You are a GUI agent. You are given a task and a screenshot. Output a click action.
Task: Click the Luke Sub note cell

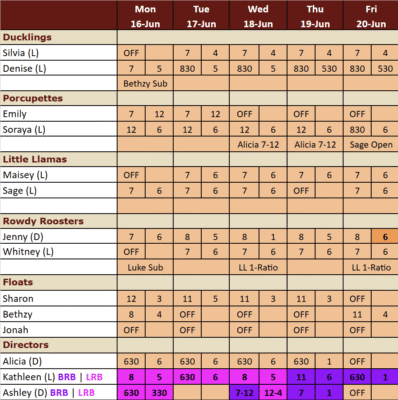coord(145,267)
